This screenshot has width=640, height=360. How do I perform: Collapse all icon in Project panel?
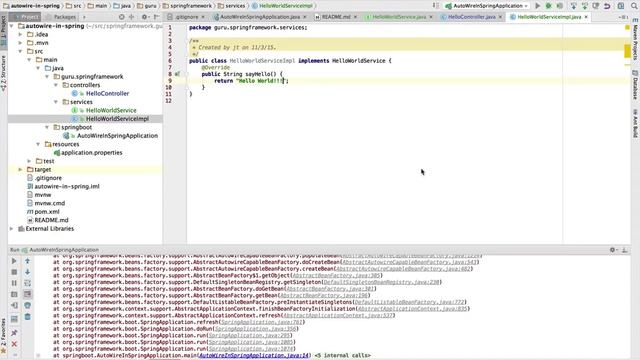point(131,17)
